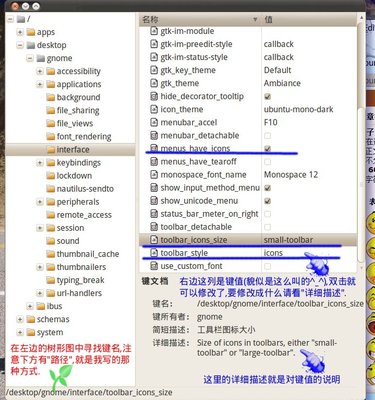Click the hide_decorator_tooltip key icon

tap(154, 96)
